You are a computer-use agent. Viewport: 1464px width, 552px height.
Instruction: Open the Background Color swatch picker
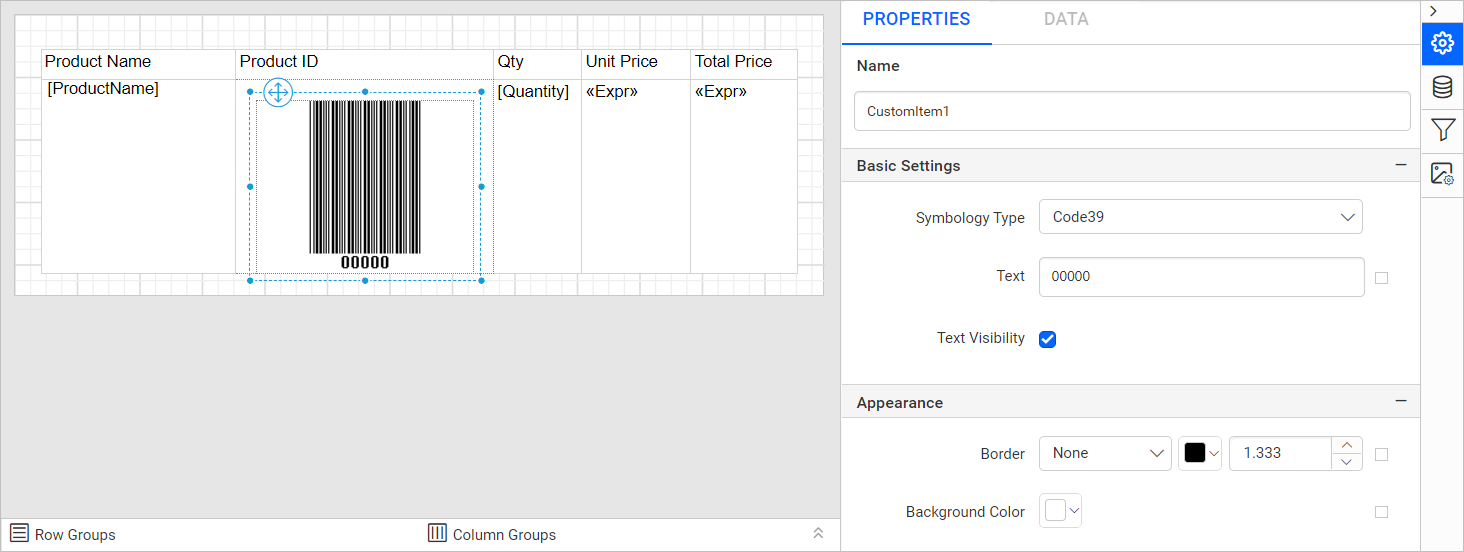pos(1061,512)
